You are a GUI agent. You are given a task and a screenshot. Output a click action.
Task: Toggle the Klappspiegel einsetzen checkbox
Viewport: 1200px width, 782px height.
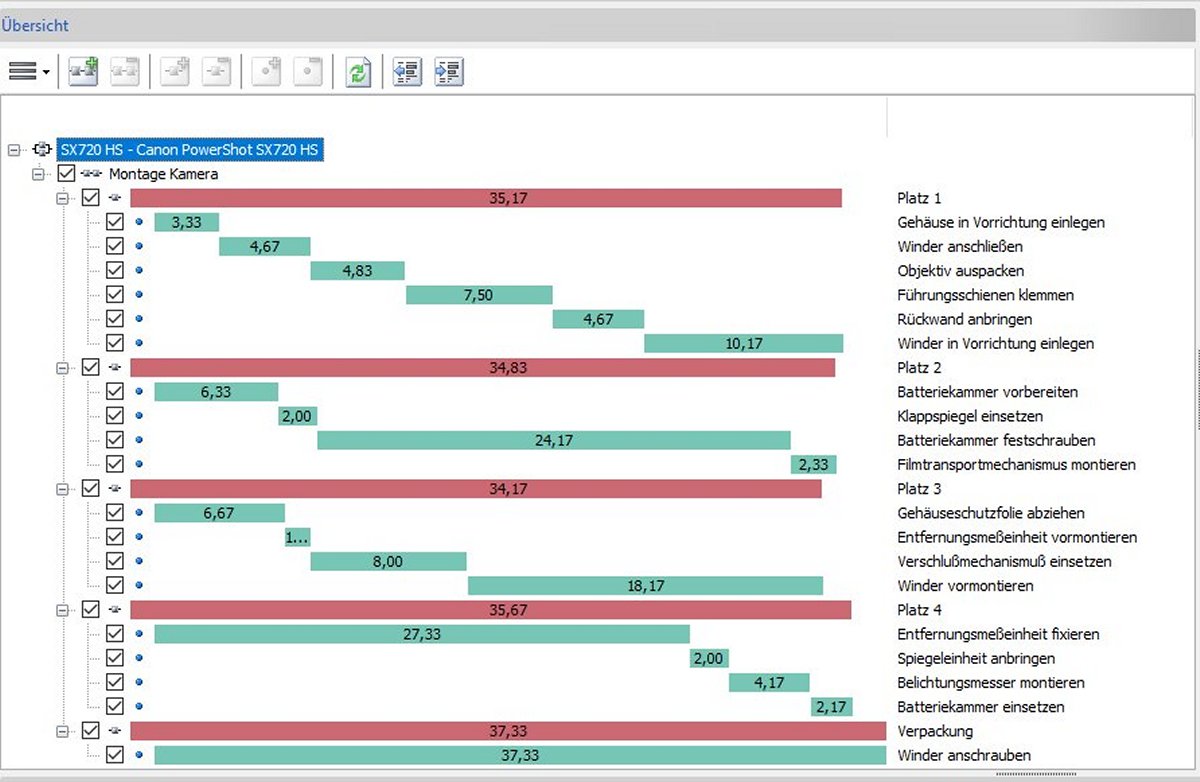point(115,416)
